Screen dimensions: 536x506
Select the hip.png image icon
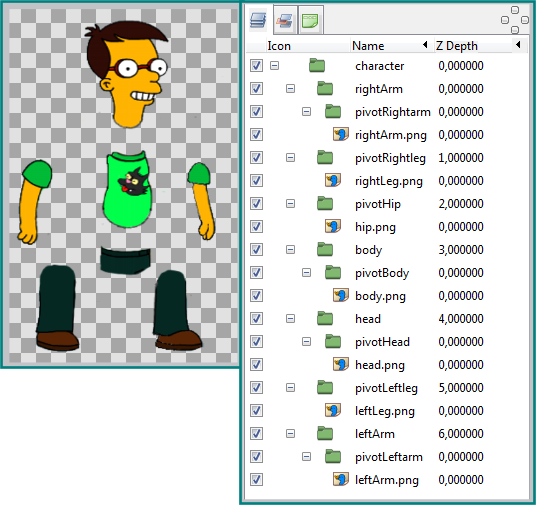point(333,226)
